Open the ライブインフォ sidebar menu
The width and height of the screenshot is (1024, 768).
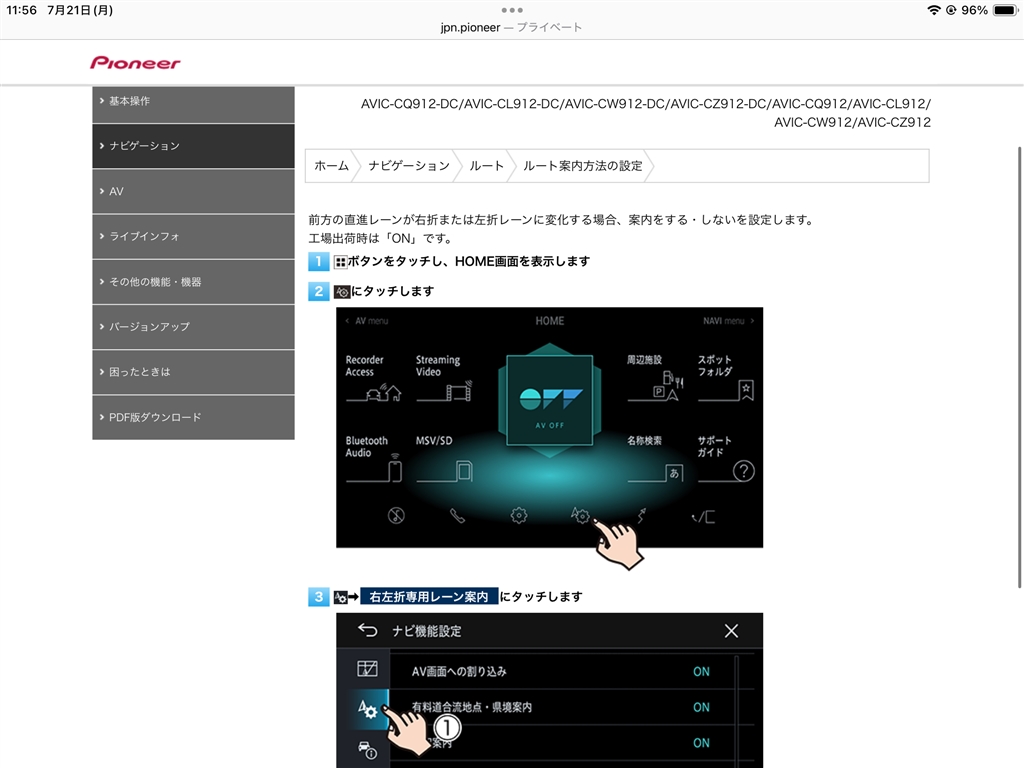tap(193, 236)
